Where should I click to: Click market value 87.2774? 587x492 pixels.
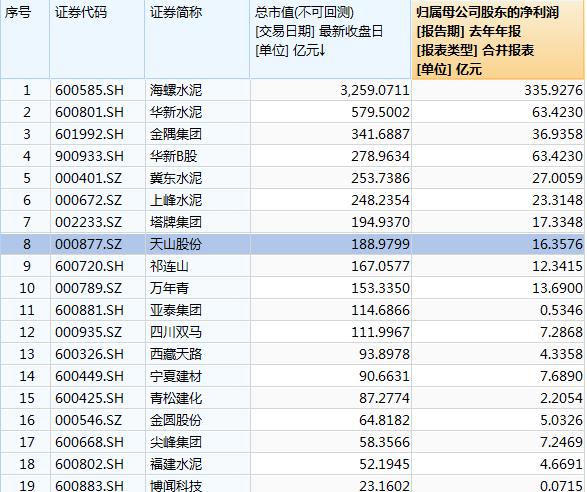click(x=384, y=398)
